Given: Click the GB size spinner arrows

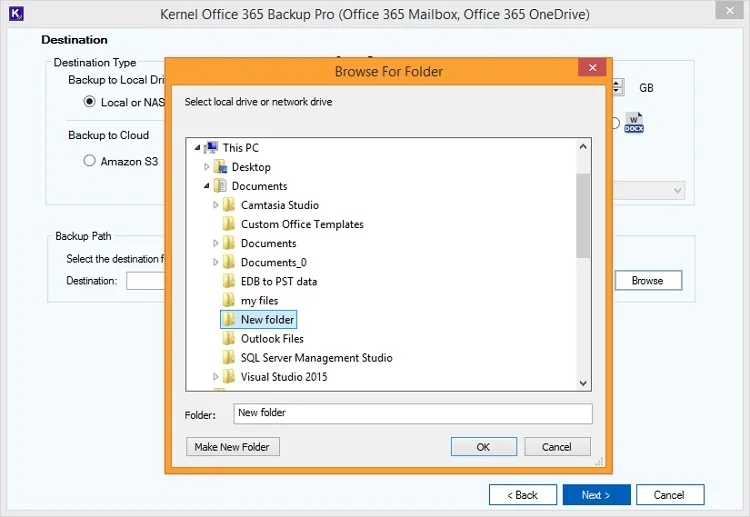Looking at the screenshot, I should click(617, 88).
